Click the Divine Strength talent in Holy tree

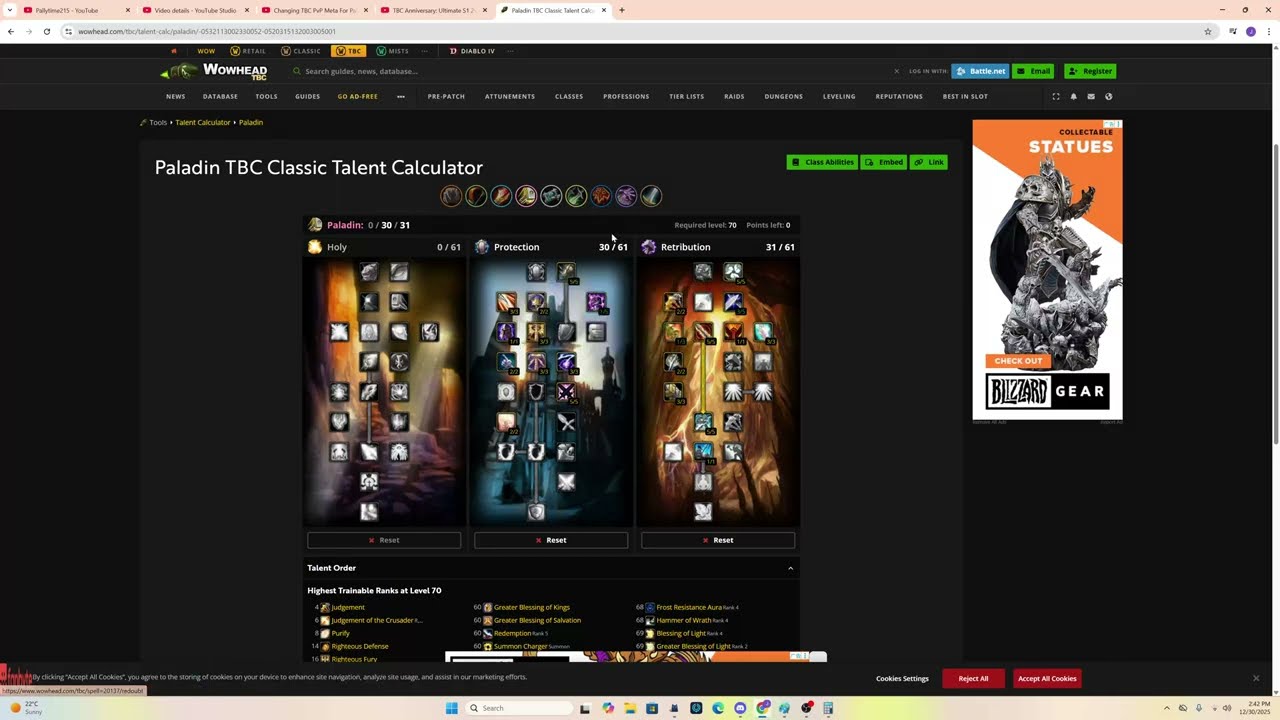[x=369, y=272]
